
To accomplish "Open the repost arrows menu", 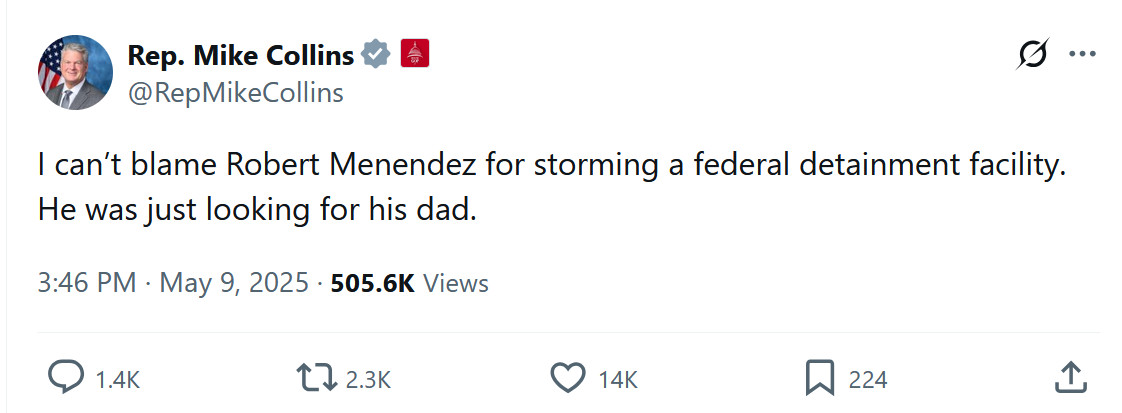I will point(317,378).
